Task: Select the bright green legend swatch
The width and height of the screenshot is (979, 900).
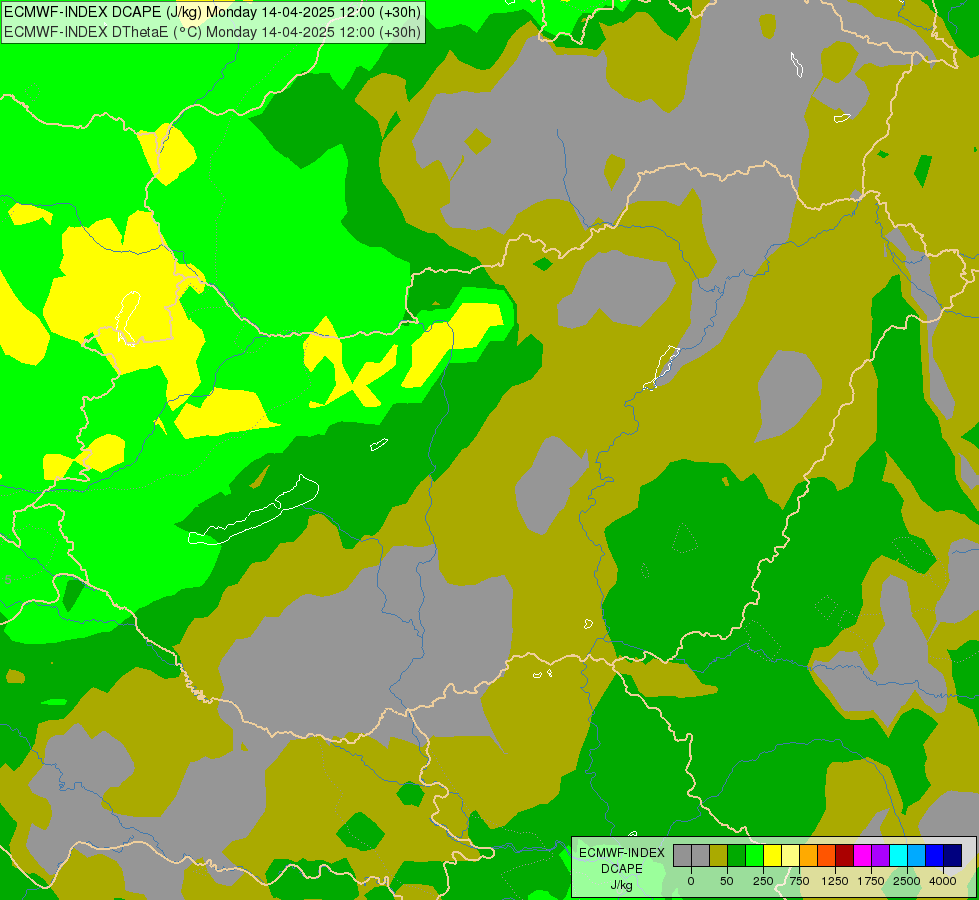Action: 754,855
